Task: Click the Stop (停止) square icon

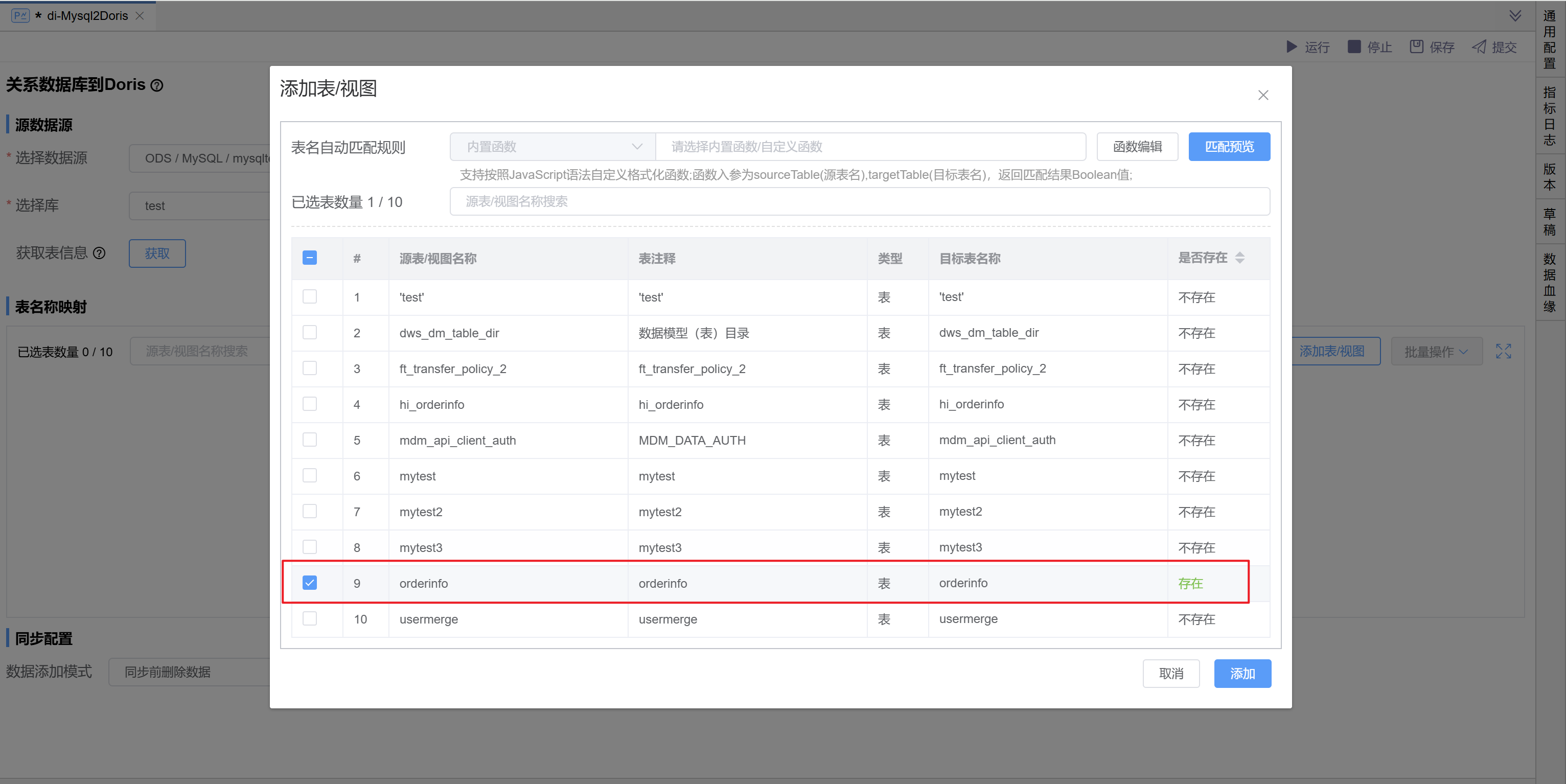Action: (x=1354, y=47)
